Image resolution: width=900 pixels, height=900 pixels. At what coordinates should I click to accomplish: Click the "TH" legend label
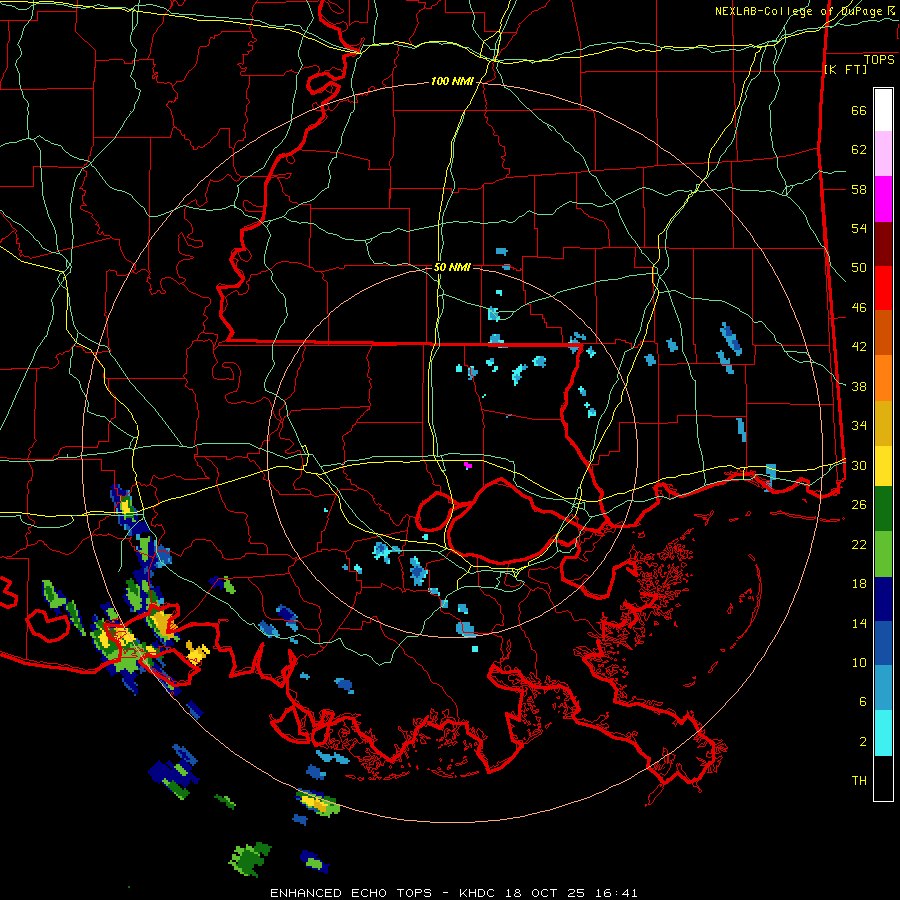point(859,781)
